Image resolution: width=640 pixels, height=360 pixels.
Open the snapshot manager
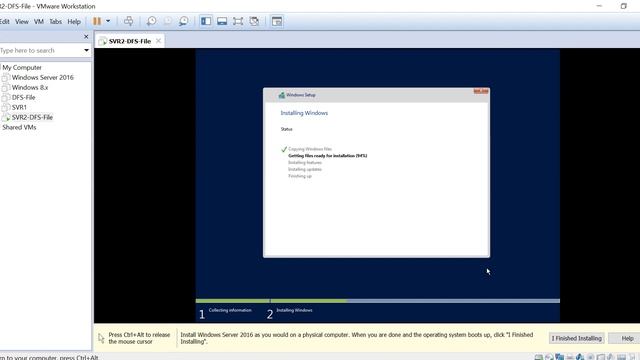point(184,21)
